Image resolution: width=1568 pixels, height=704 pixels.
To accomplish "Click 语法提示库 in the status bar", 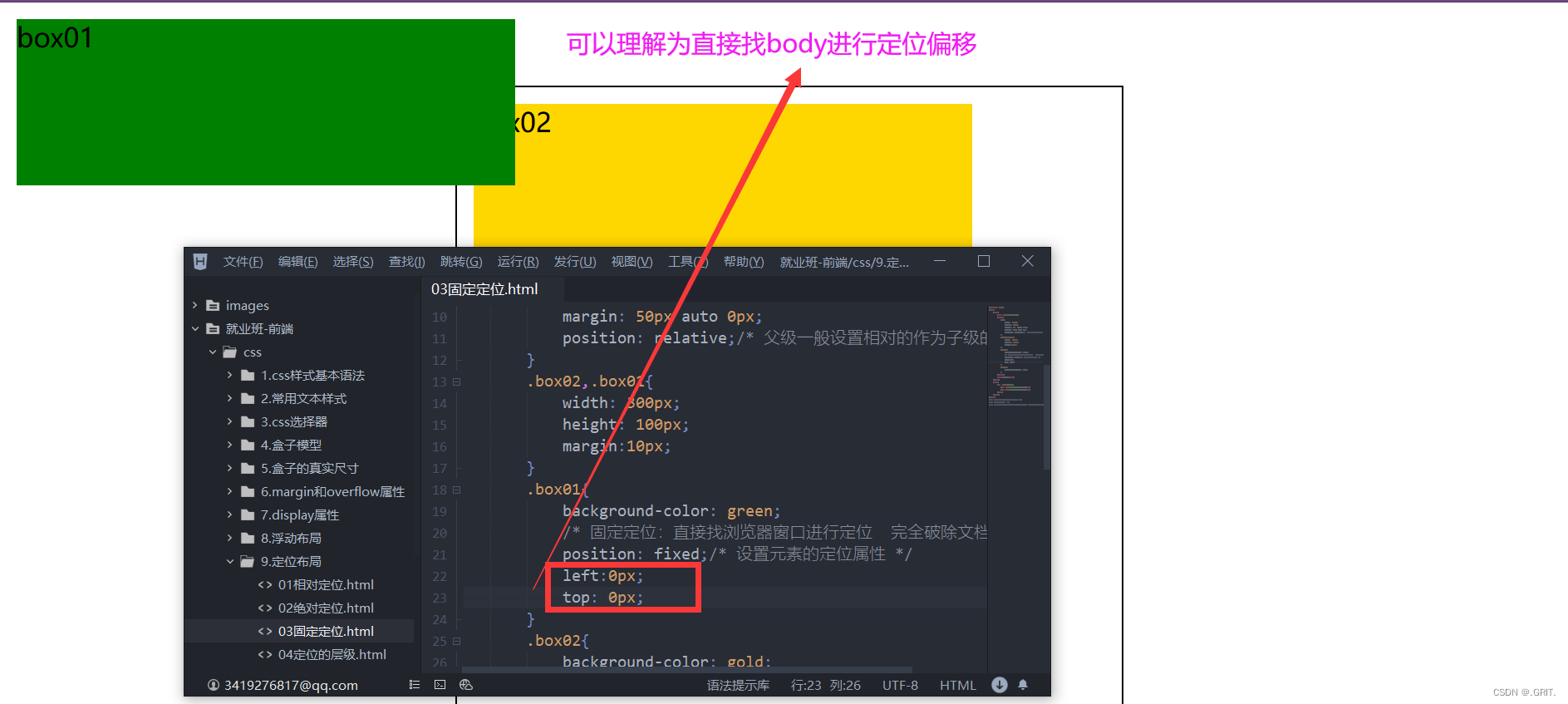I will click(738, 685).
